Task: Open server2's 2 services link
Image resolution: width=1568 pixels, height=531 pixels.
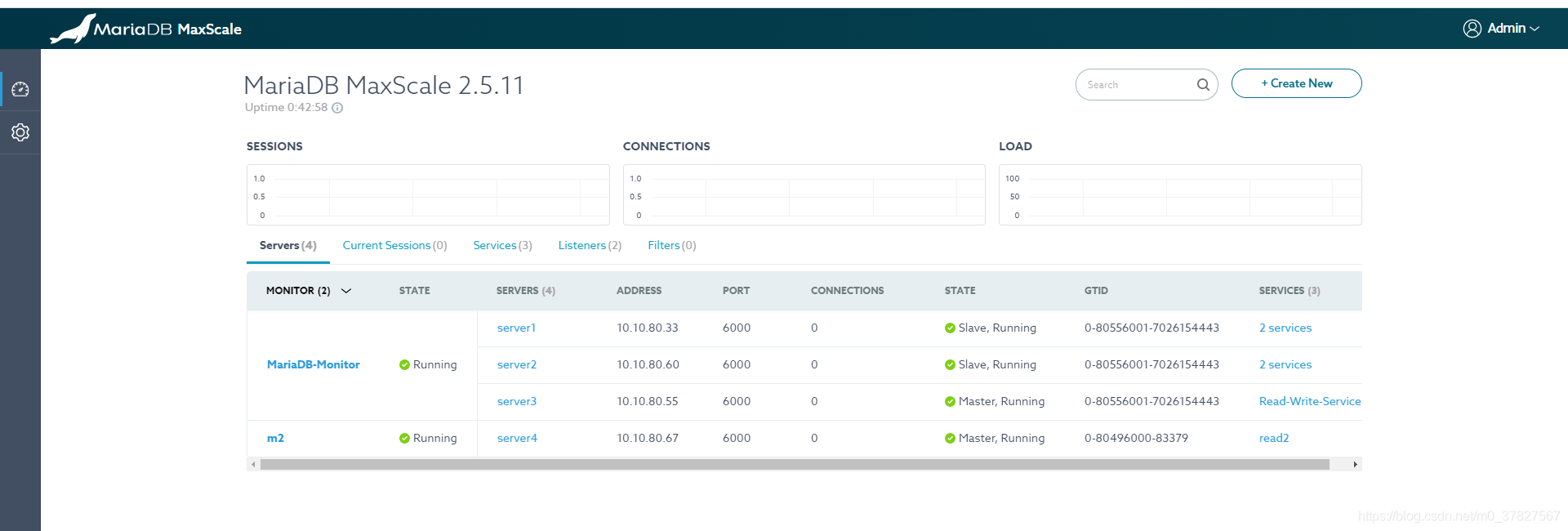Action: (1285, 365)
